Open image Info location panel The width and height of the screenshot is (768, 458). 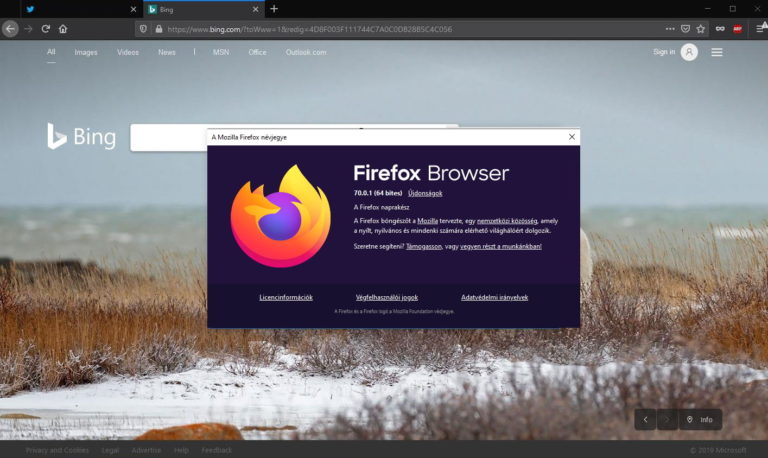click(x=700, y=420)
